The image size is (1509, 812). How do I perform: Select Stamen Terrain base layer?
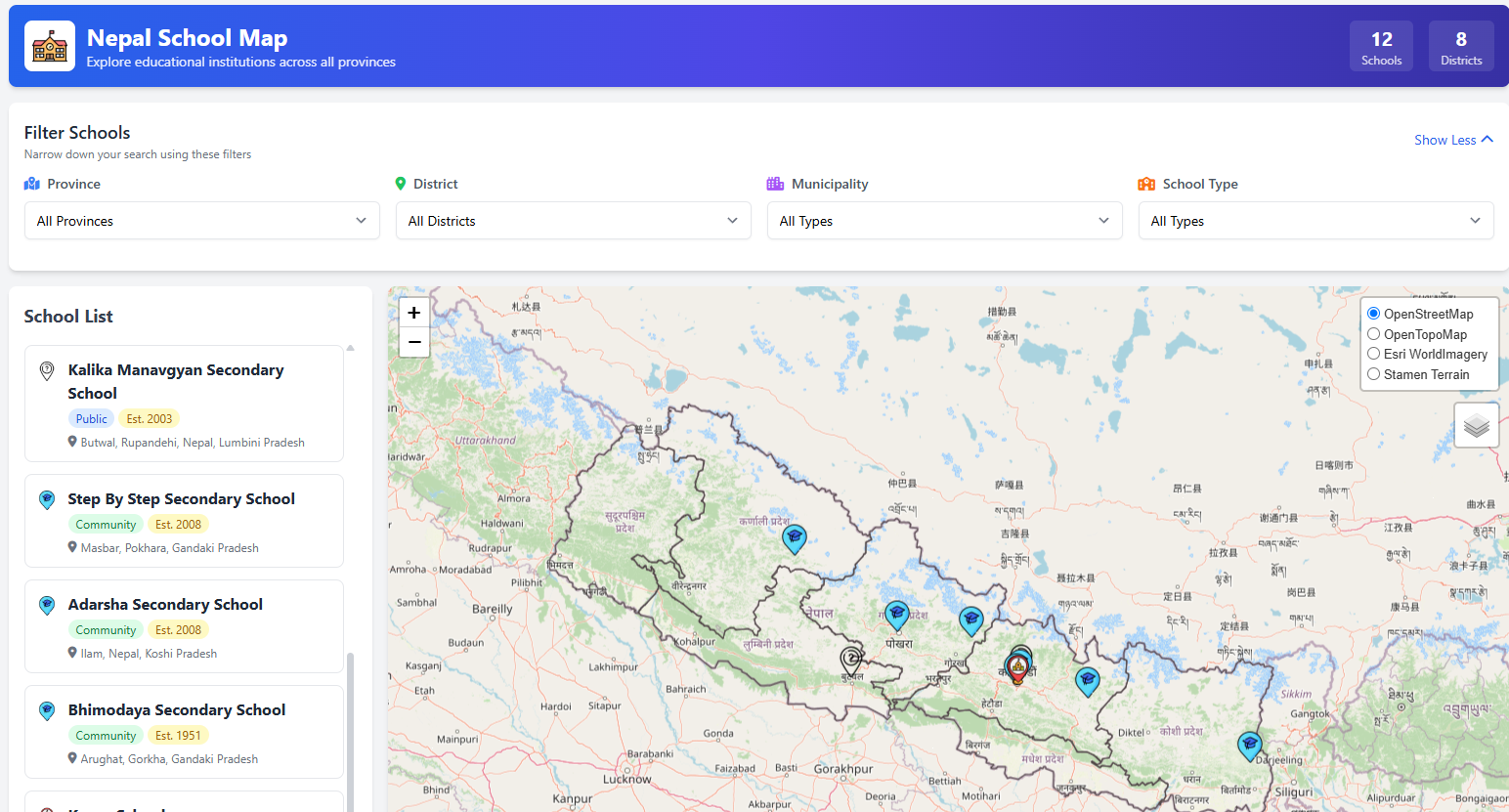tap(1373, 374)
